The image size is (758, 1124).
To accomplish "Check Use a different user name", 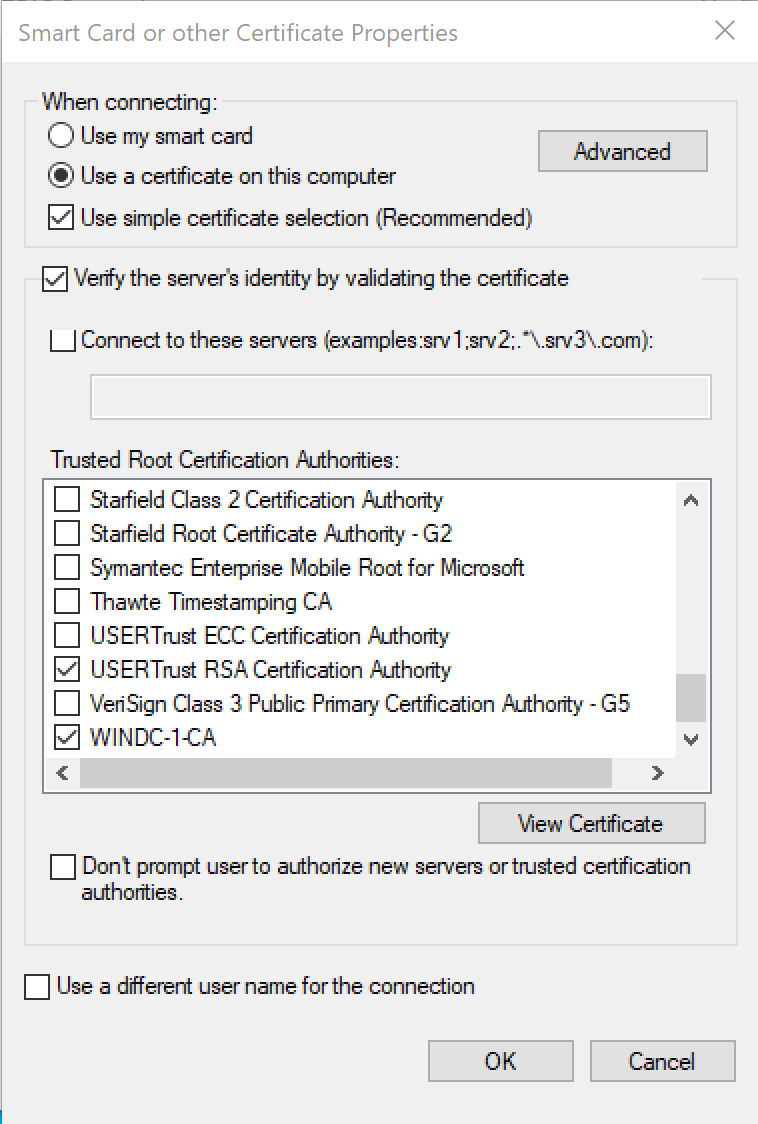I will click(37, 986).
